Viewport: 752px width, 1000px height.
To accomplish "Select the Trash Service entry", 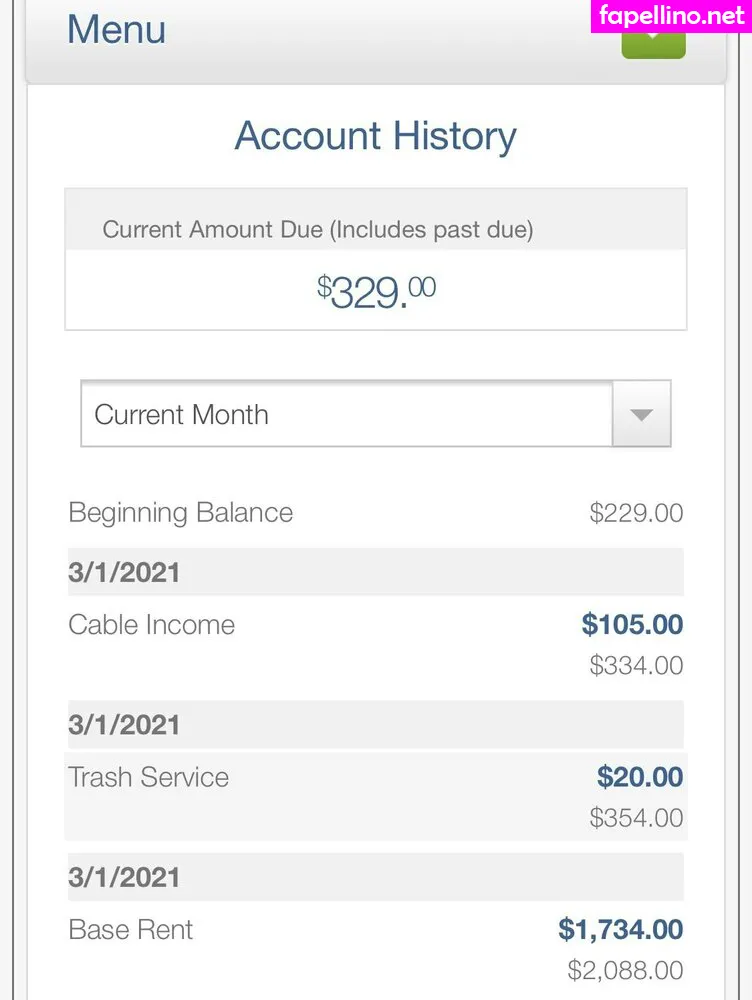I will 149,777.
